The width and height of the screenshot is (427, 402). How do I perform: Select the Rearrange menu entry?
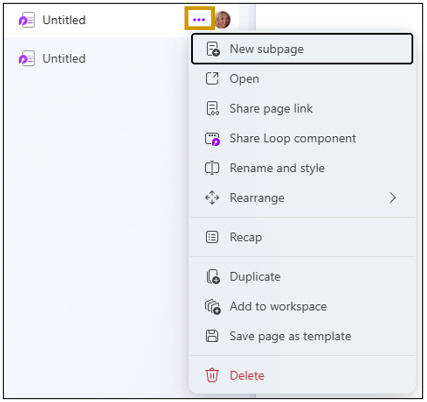[x=302, y=198]
